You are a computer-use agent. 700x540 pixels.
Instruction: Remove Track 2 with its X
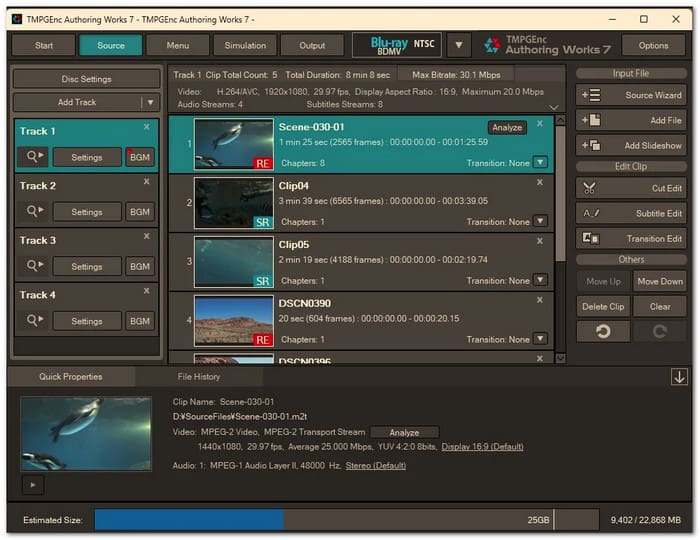pos(146,182)
